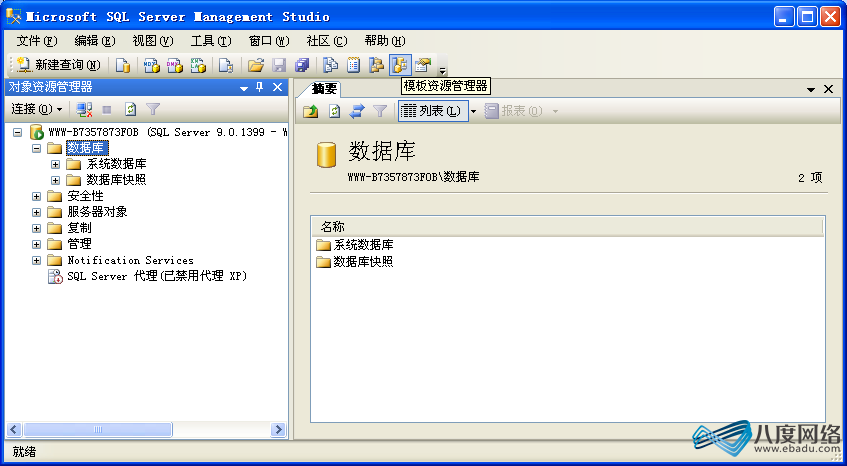Collapse the WWW-B7357873F0B server node
847x466 pixels.
pyautogui.click(x=17, y=132)
